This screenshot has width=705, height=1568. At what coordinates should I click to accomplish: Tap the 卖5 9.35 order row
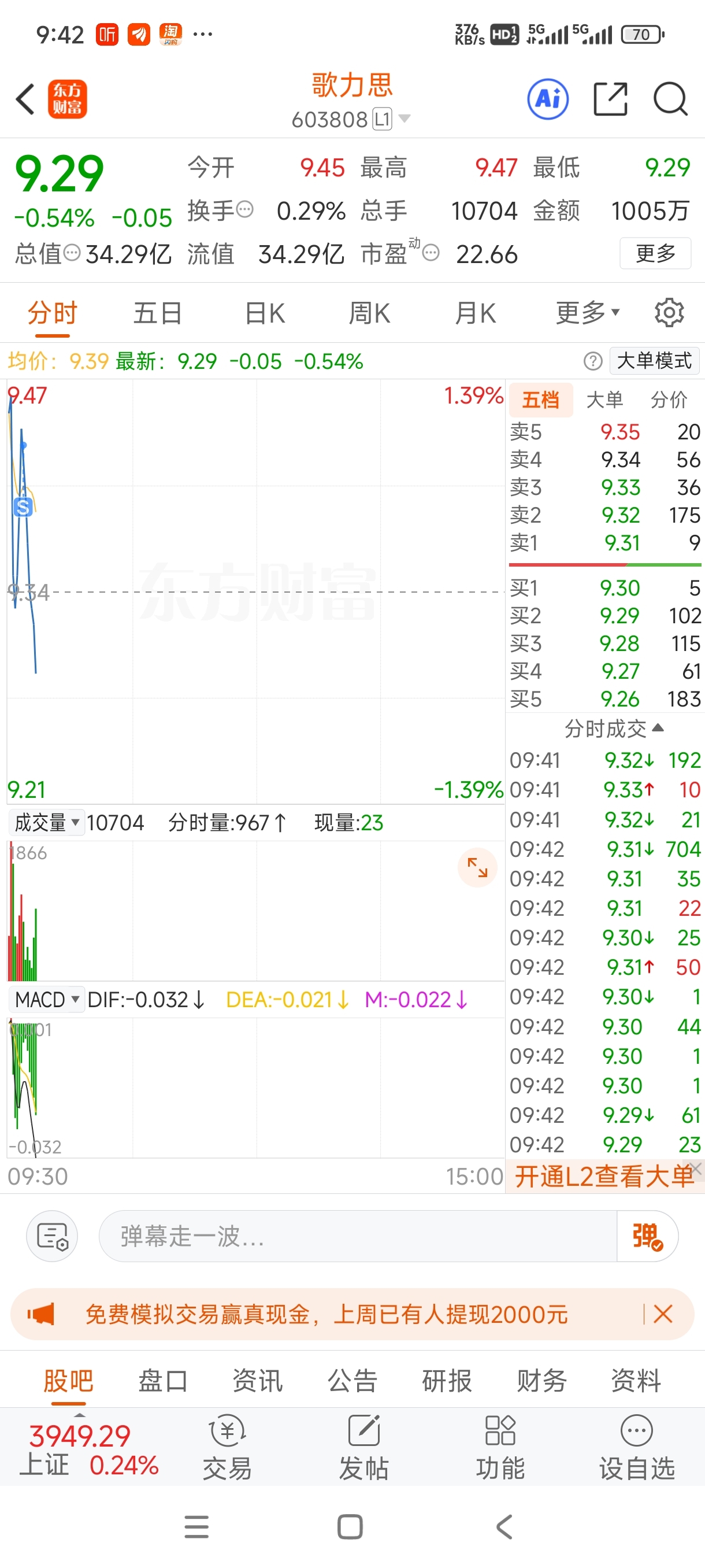(605, 431)
